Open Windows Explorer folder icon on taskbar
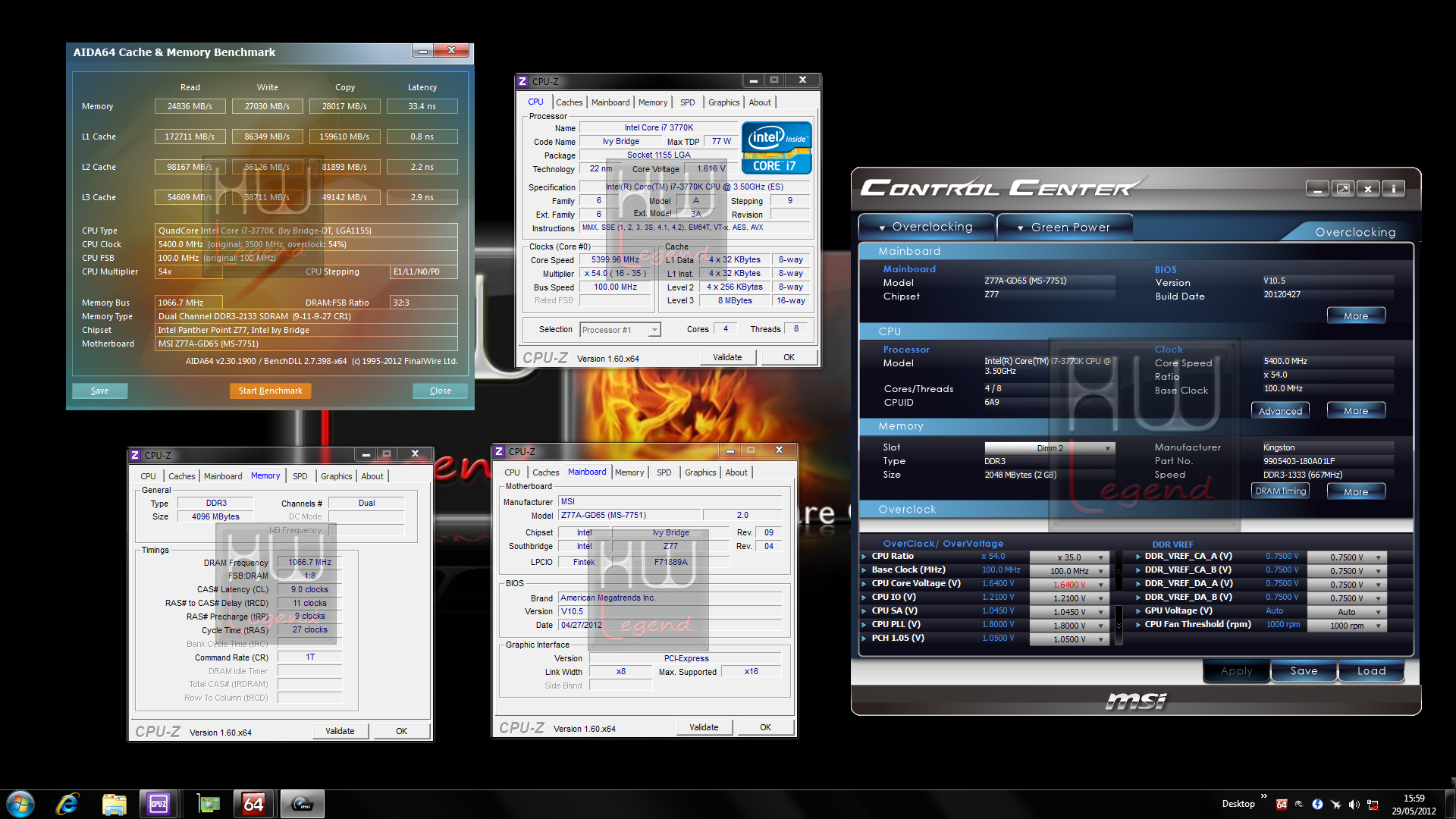 pos(114,804)
